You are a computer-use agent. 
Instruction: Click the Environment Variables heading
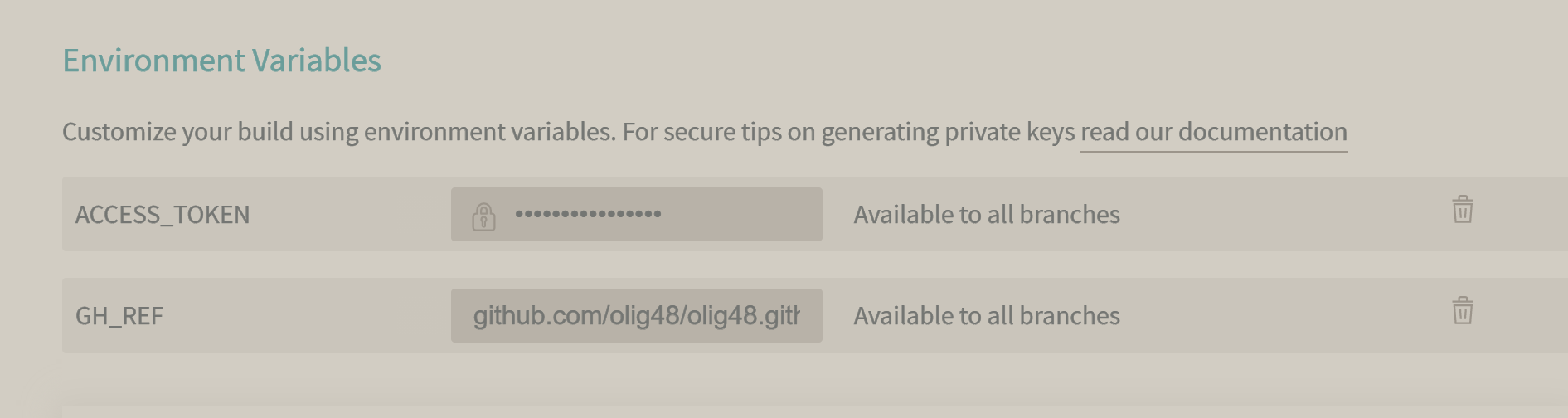222,61
